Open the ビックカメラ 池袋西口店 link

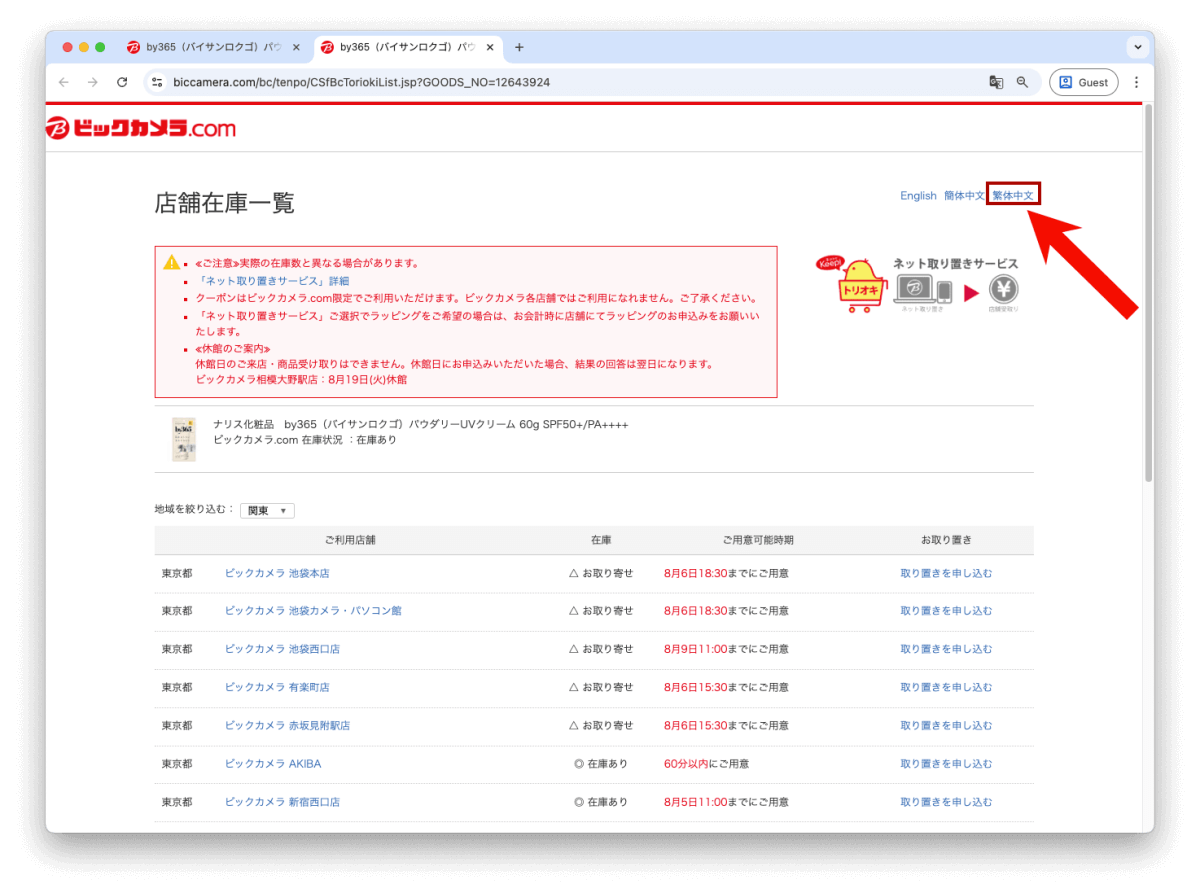282,649
